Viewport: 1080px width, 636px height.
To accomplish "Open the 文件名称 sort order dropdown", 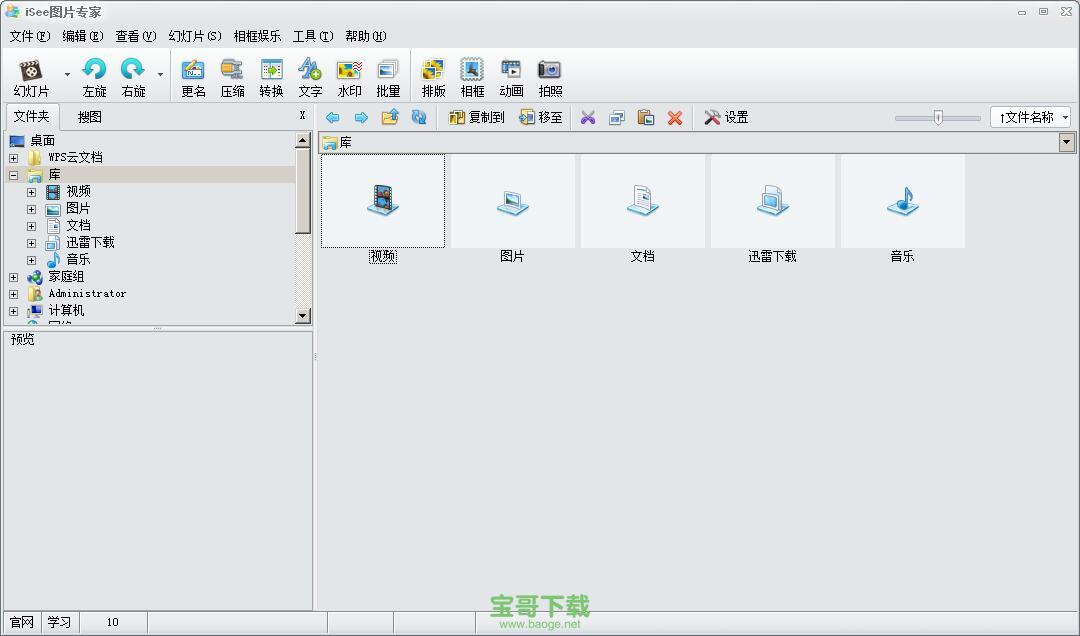I will [1033, 116].
